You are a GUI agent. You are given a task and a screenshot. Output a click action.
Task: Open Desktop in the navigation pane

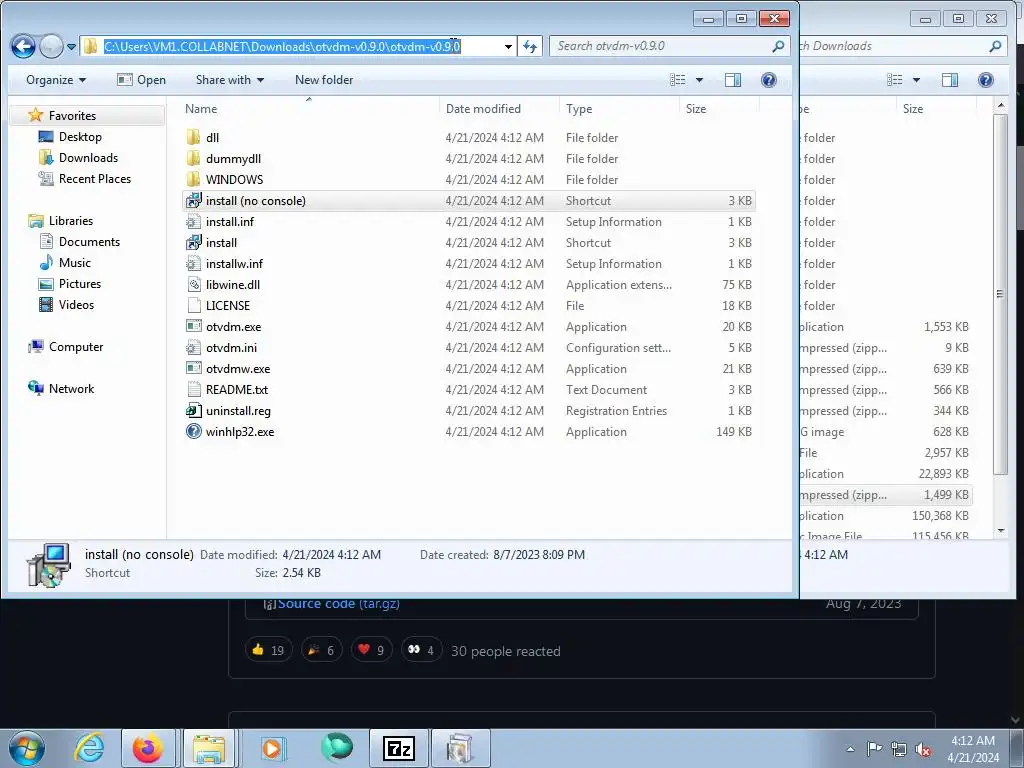(80, 136)
